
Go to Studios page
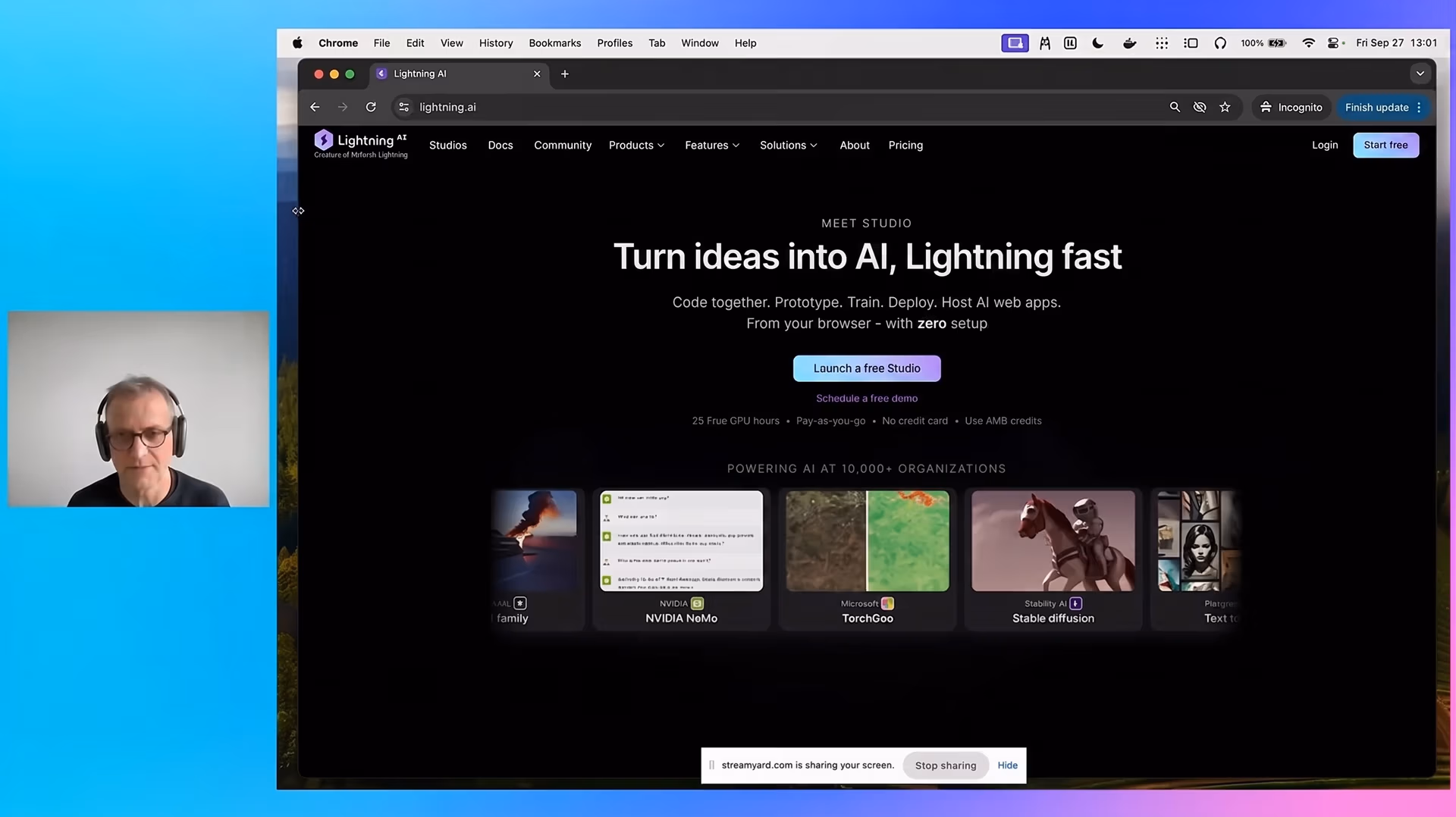point(447,145)
